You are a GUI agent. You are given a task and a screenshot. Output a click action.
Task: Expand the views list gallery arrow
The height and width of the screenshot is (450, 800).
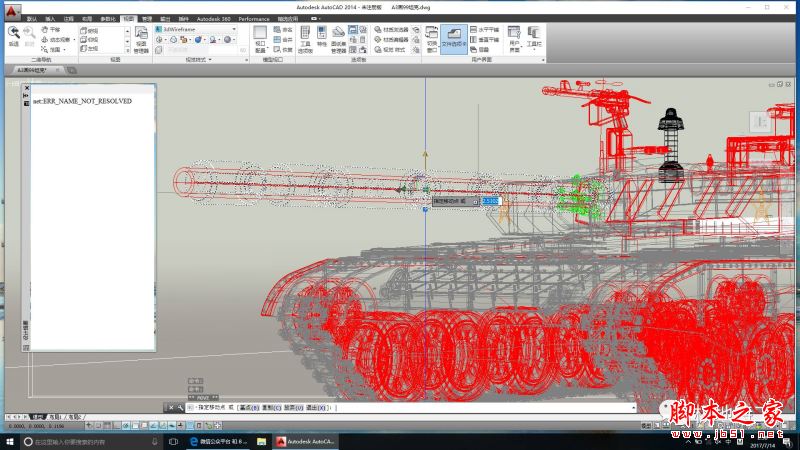point(127,51)
